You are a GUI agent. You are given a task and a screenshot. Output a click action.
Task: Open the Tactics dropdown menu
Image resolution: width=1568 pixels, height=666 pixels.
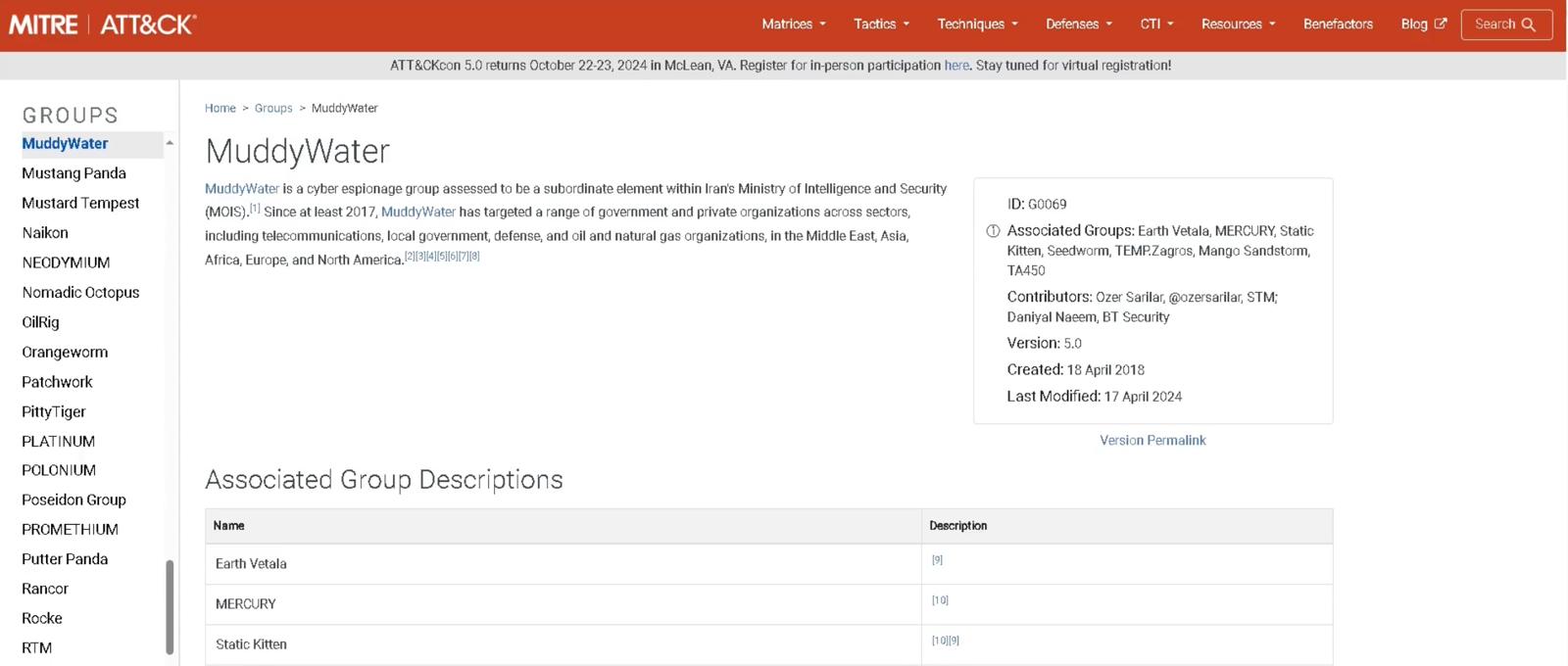881,24
